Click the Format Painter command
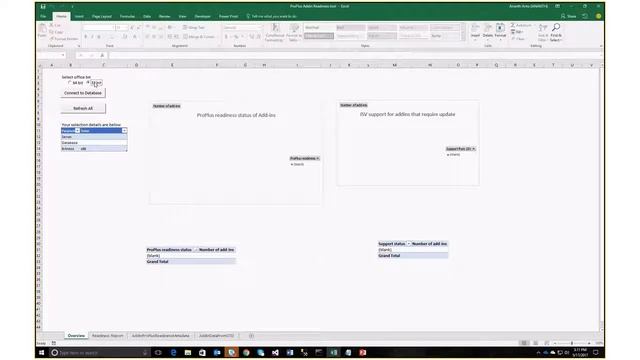 [x=64, y=39]
